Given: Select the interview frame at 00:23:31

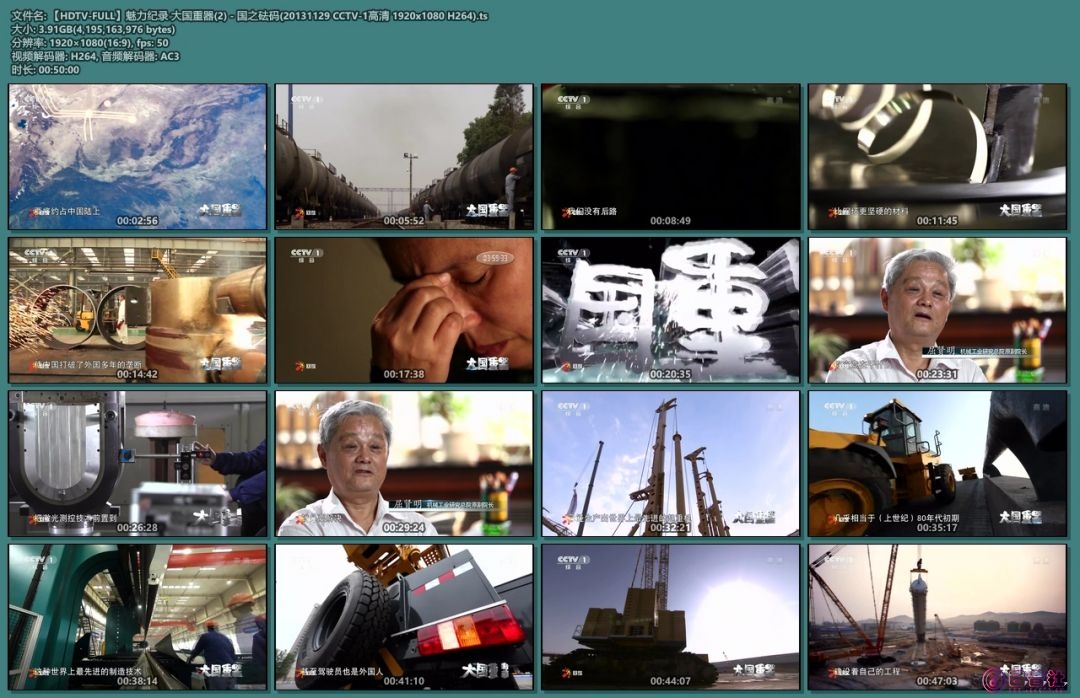Looking at the screenshot, I should point(937,310).
